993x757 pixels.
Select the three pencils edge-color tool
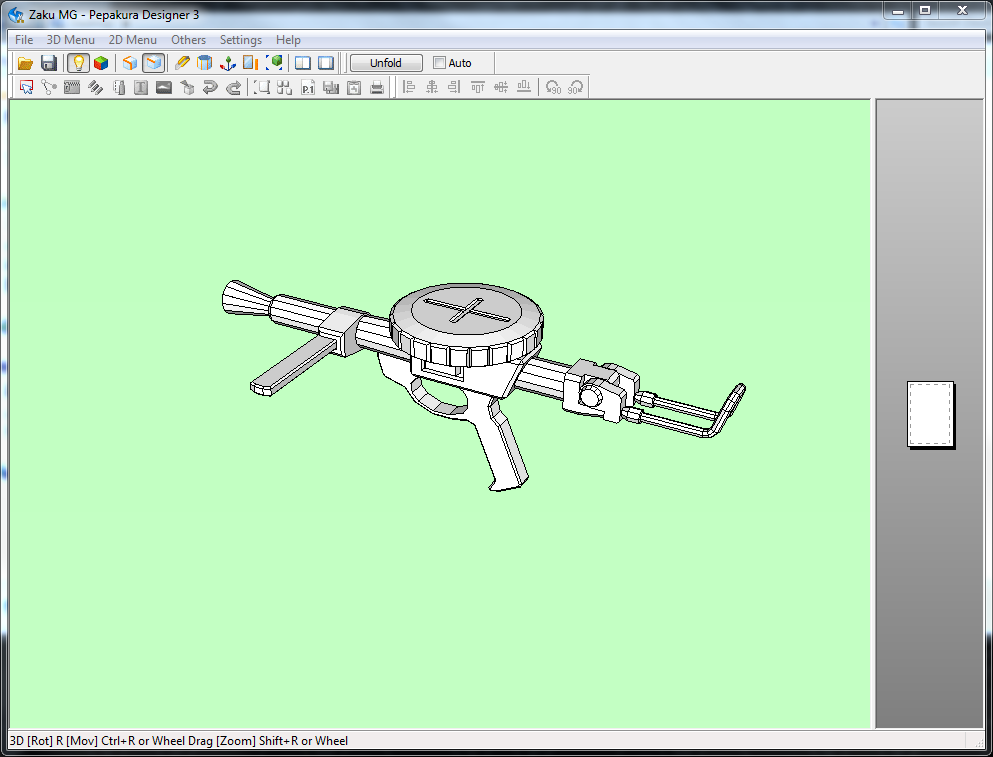click(x=95, y=87)
